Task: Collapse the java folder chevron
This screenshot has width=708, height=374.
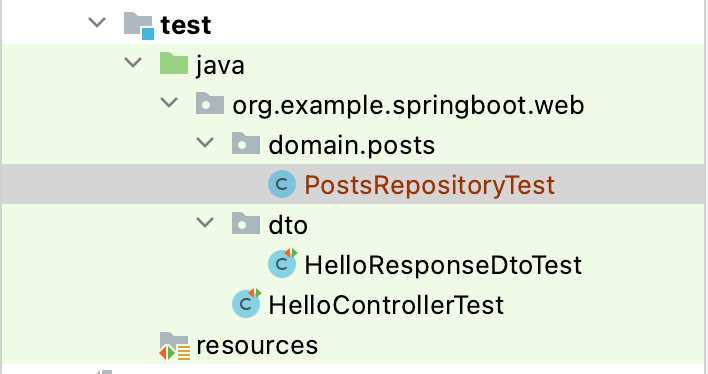Action: click(133, 62)
